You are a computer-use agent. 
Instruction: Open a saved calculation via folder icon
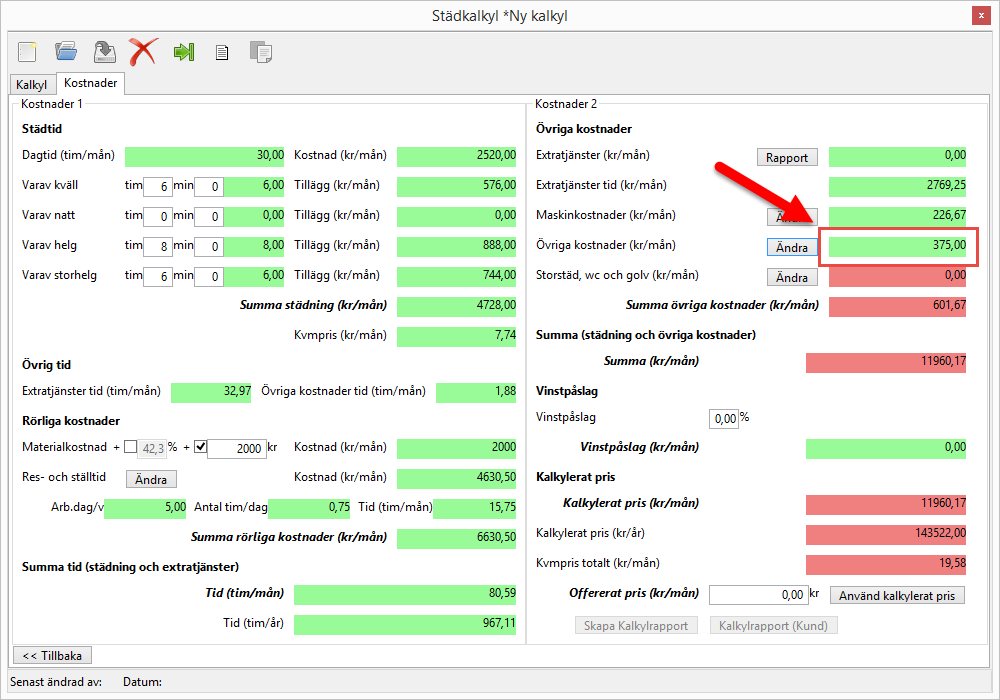[66, 51]
